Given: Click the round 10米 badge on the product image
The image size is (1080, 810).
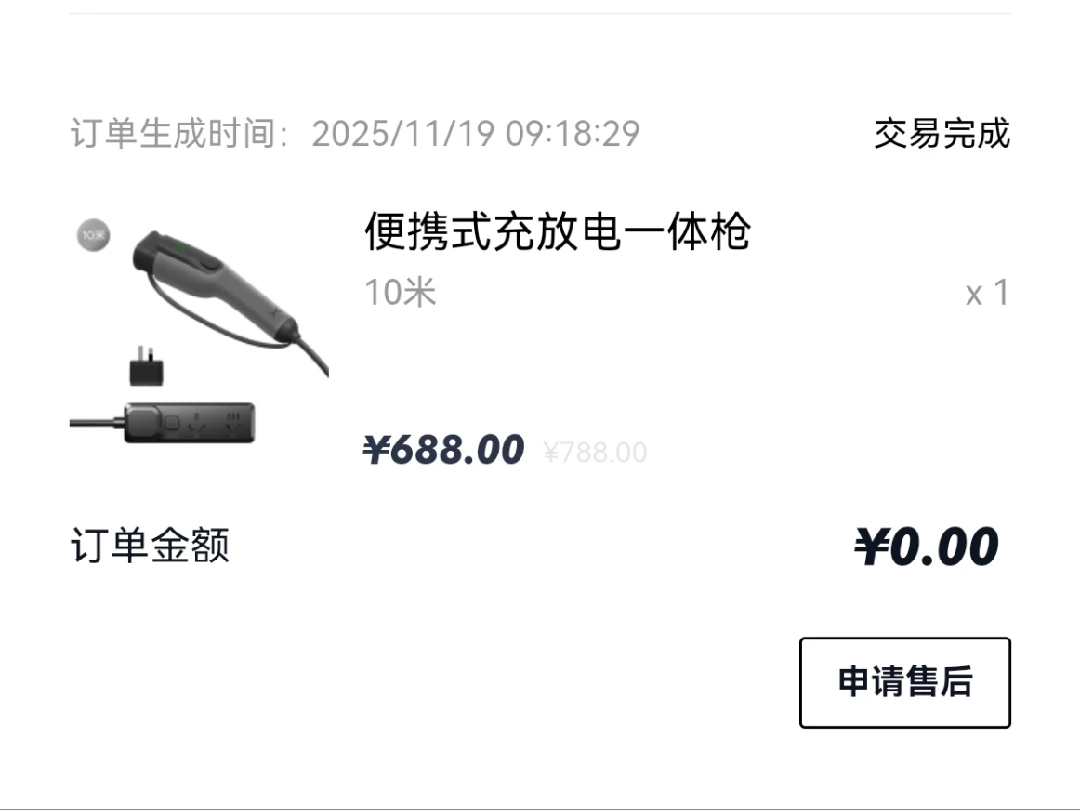Looking at the screenshot, I should pyautogui.click(x=93, y=235).
